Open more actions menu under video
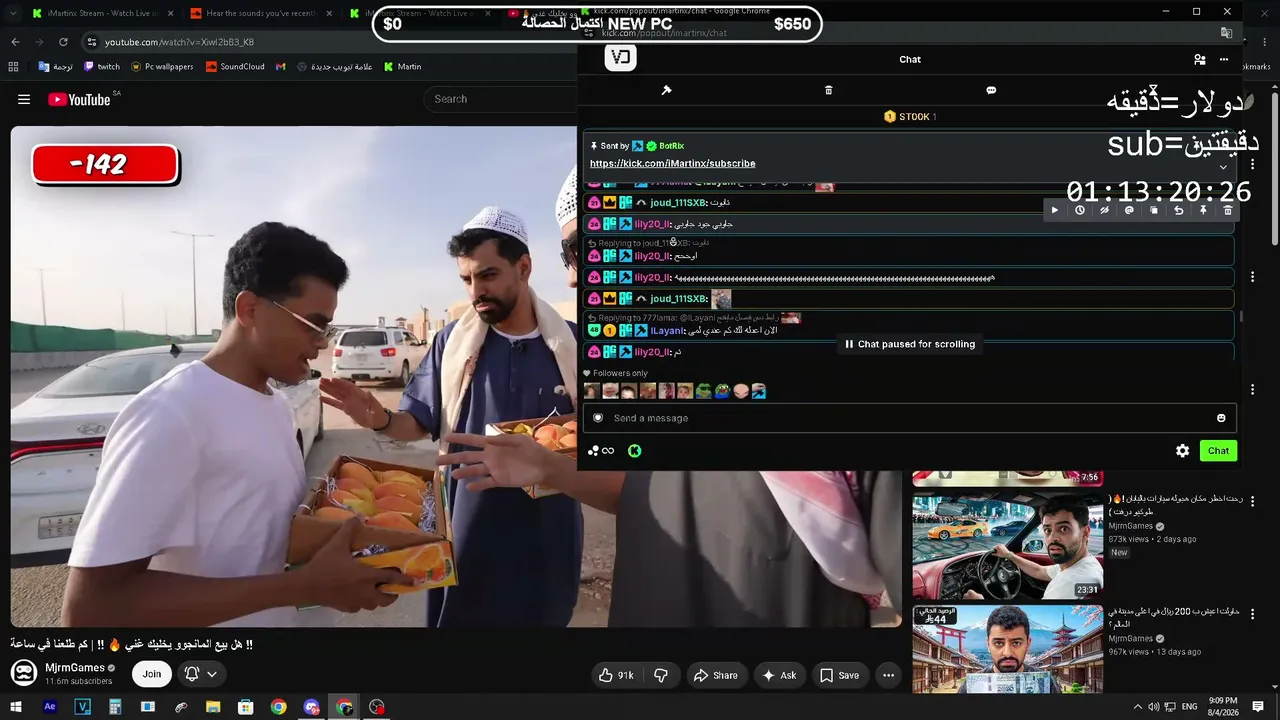 pos(888,675)
